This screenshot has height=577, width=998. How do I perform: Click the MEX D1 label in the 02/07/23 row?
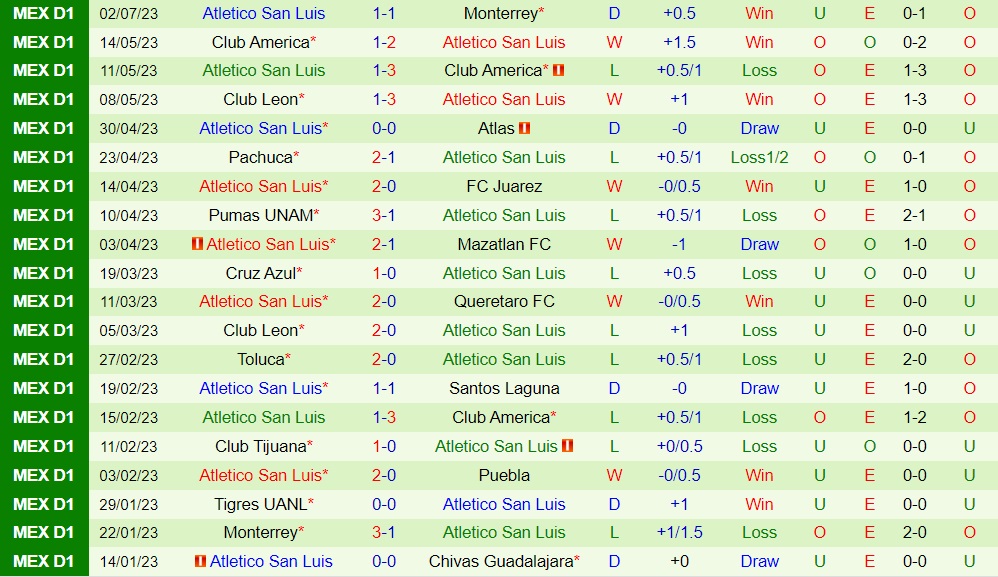(x=44, y=13)
